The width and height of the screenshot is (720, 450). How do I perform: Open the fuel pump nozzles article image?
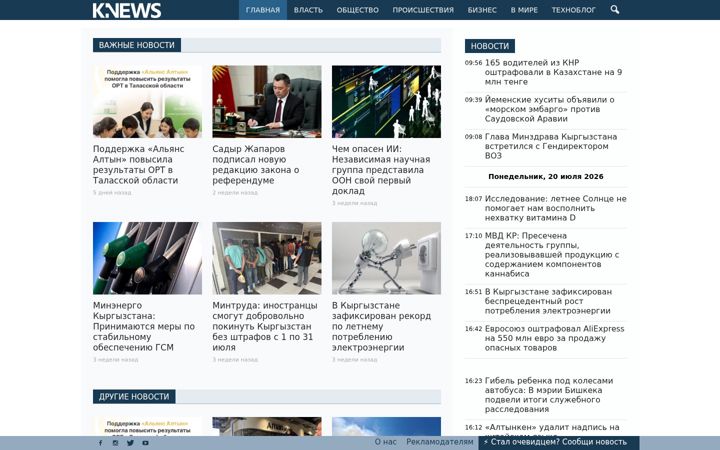point(147,258)
